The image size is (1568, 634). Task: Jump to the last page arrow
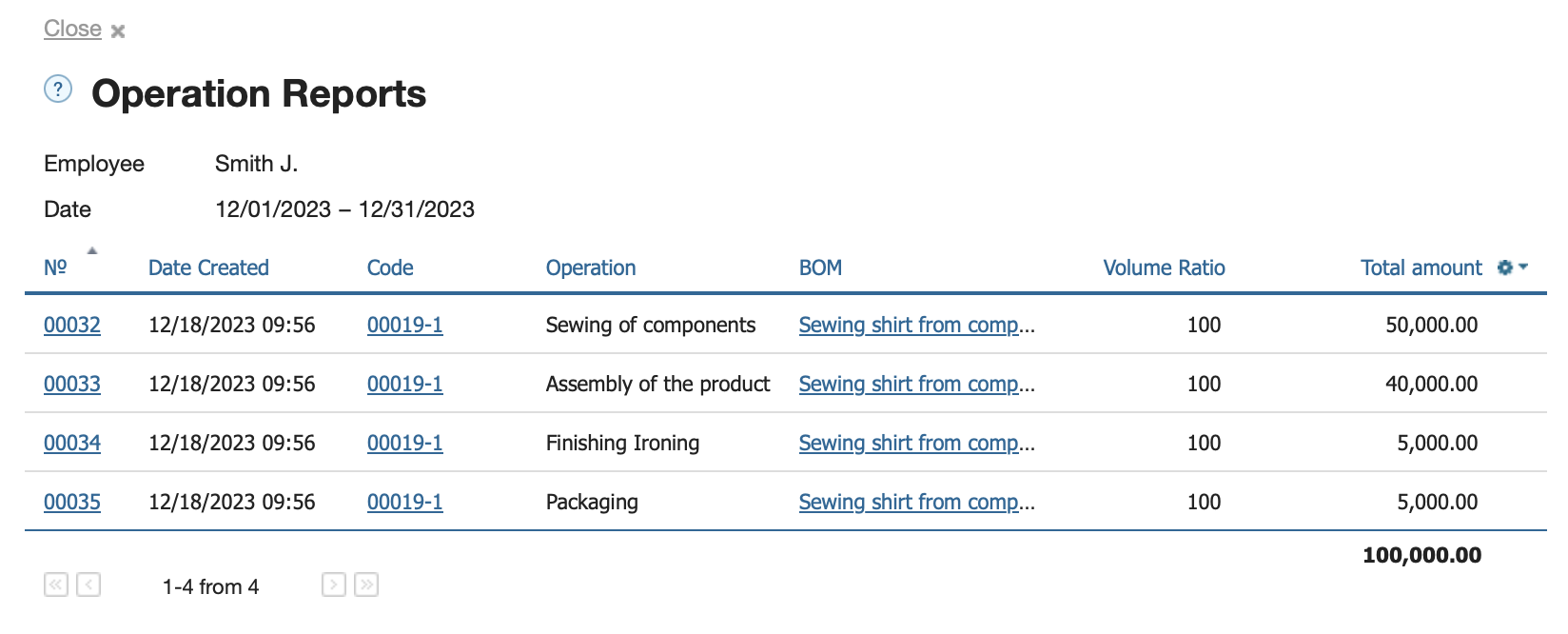click(x=366, y=584)
